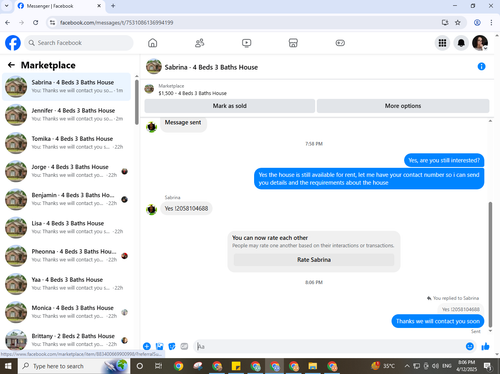Click the Messenger | Facebook browser tab
Image resolution: width=500 pixels, height=374 pixels.
click(59, 6)
